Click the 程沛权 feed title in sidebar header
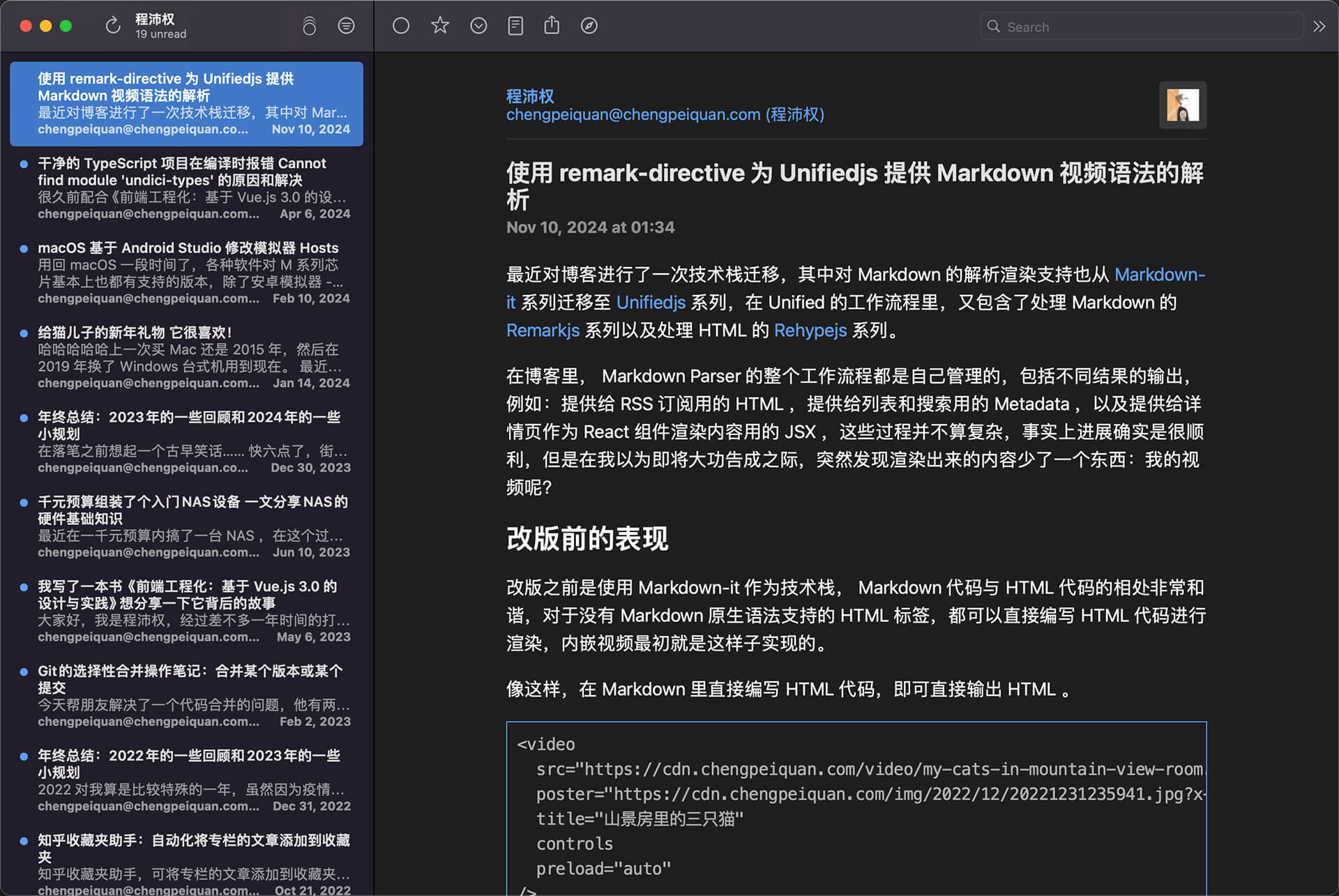This screenshot has height=896, width=1339. pos(155,19)
